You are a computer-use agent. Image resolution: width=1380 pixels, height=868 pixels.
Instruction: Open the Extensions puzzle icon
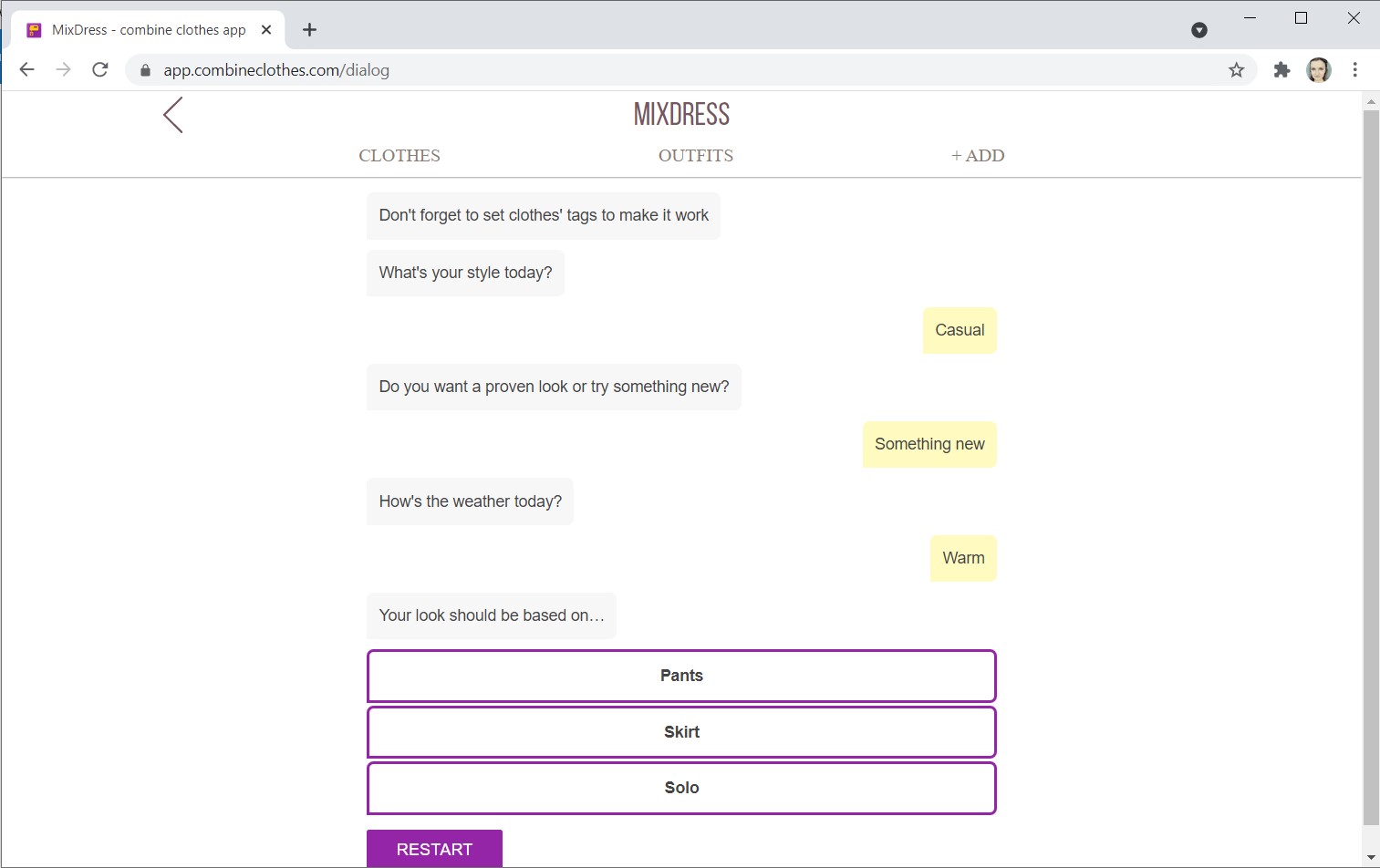(x=1281, y=70)
